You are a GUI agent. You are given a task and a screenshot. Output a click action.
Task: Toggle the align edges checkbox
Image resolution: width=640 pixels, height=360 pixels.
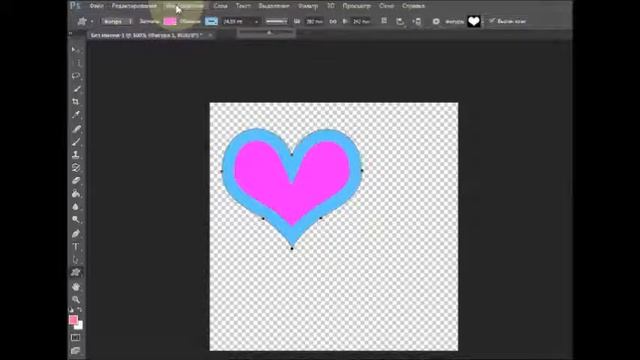tap(492, 21)
